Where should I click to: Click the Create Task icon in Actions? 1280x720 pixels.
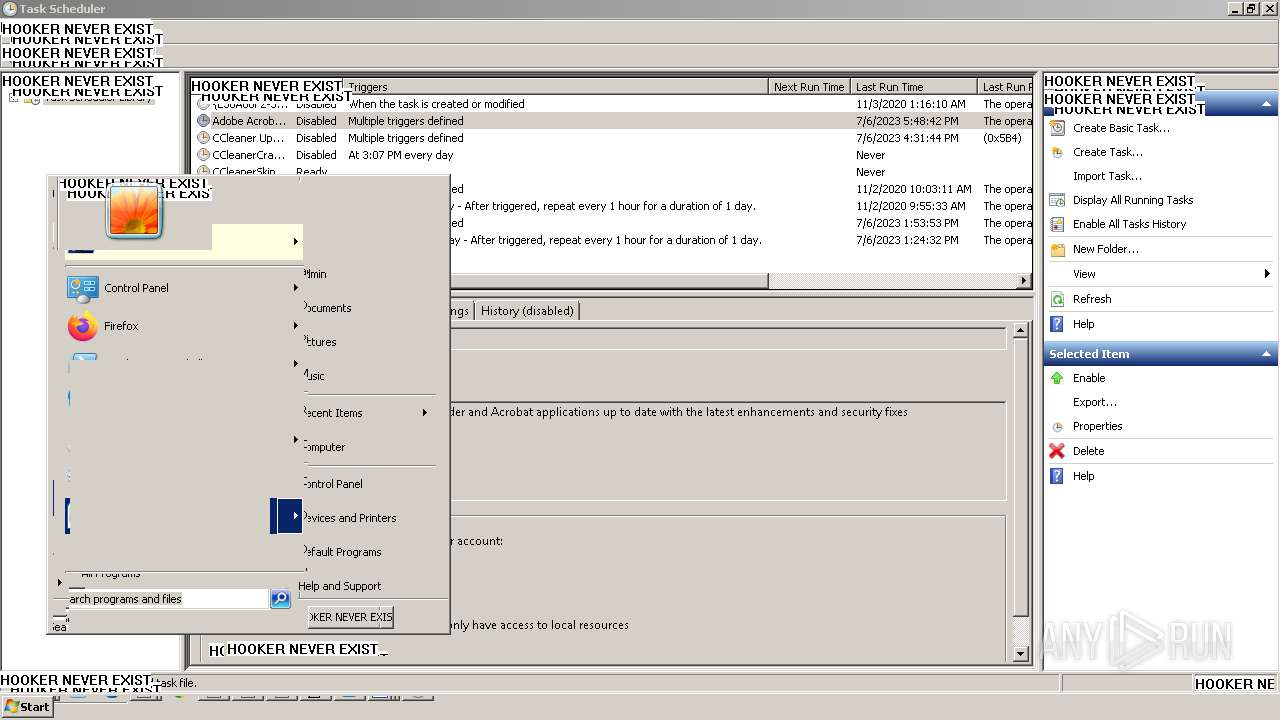1057,152
